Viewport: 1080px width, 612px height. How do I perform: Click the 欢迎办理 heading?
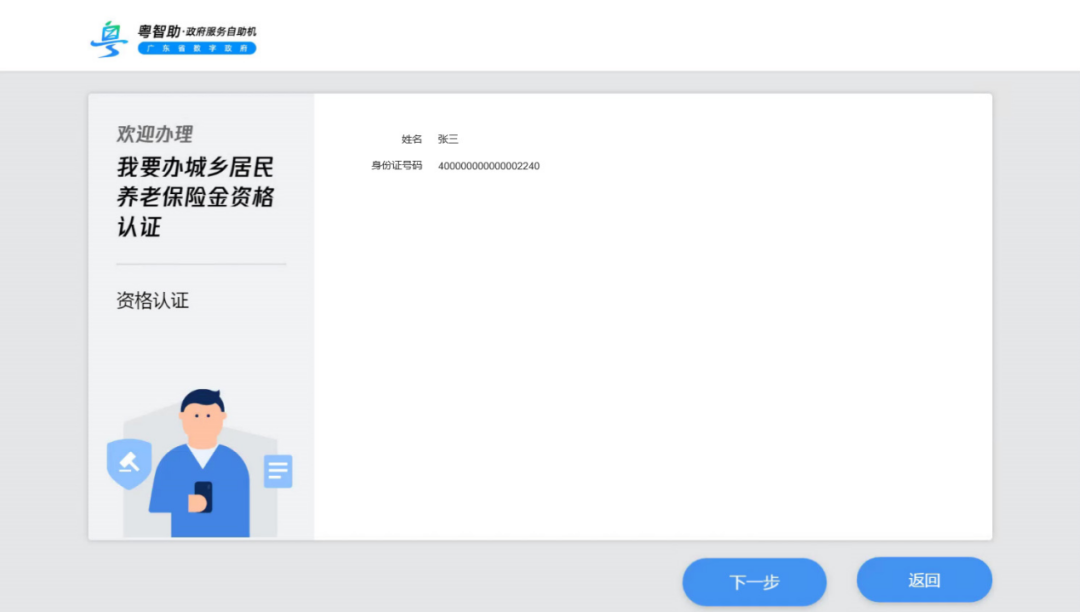point(155,134)
